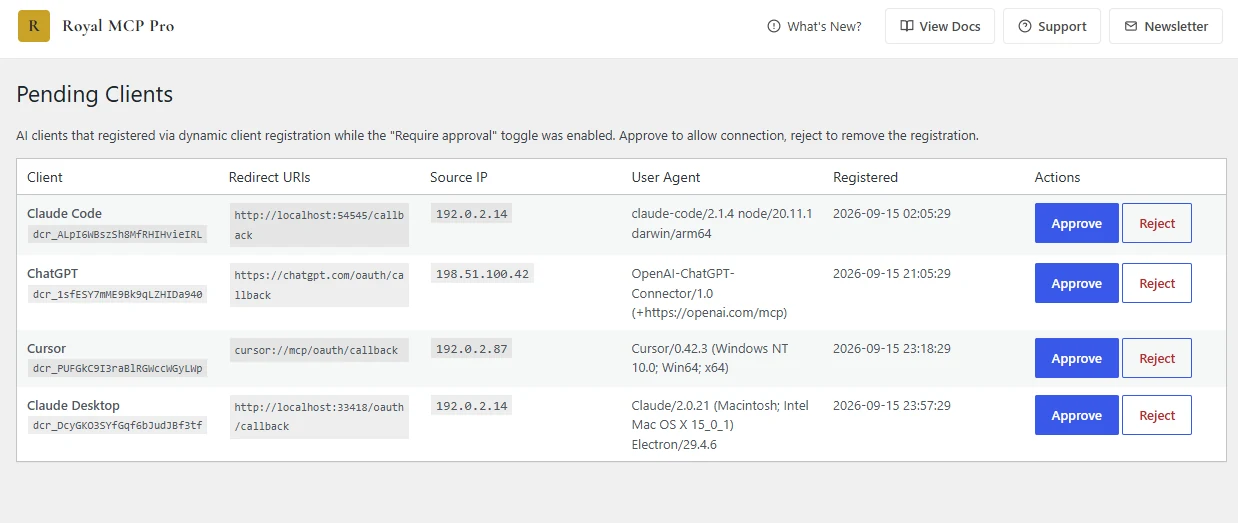
Task: Select the Claude Desktop client name
Action: pyautogui.click(x=73, y=405)
